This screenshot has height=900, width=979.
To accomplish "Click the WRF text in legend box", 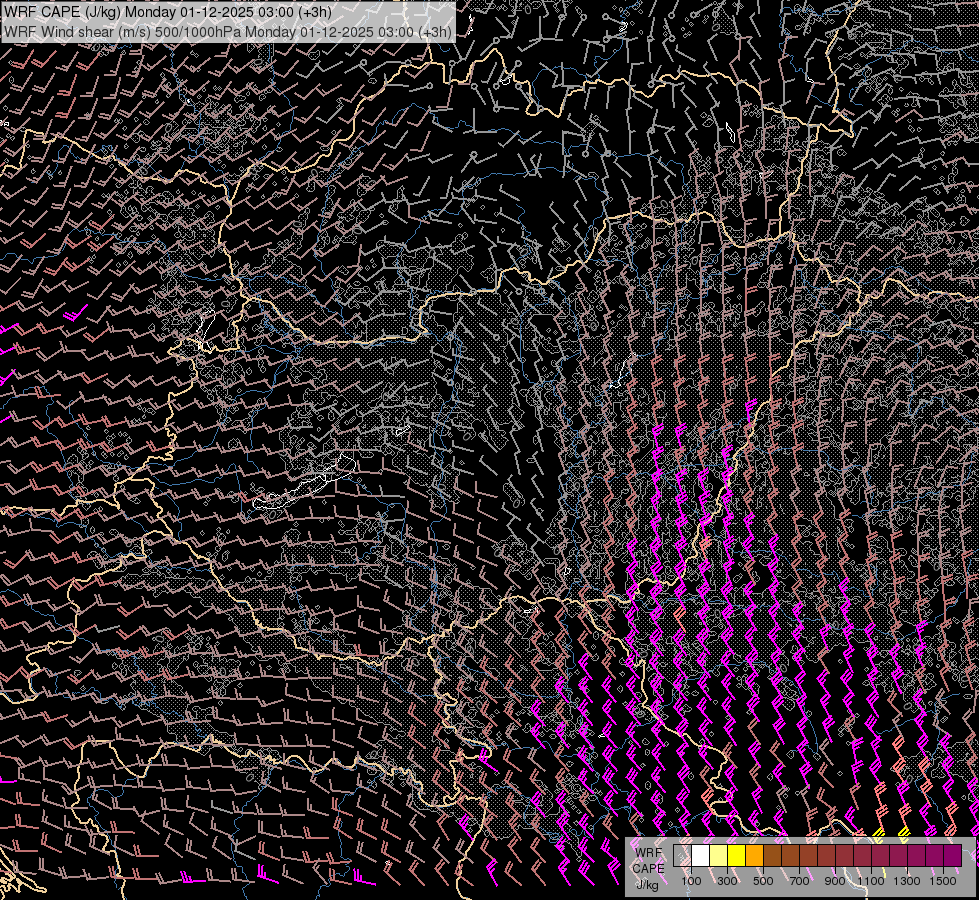I will click(647, 852).
